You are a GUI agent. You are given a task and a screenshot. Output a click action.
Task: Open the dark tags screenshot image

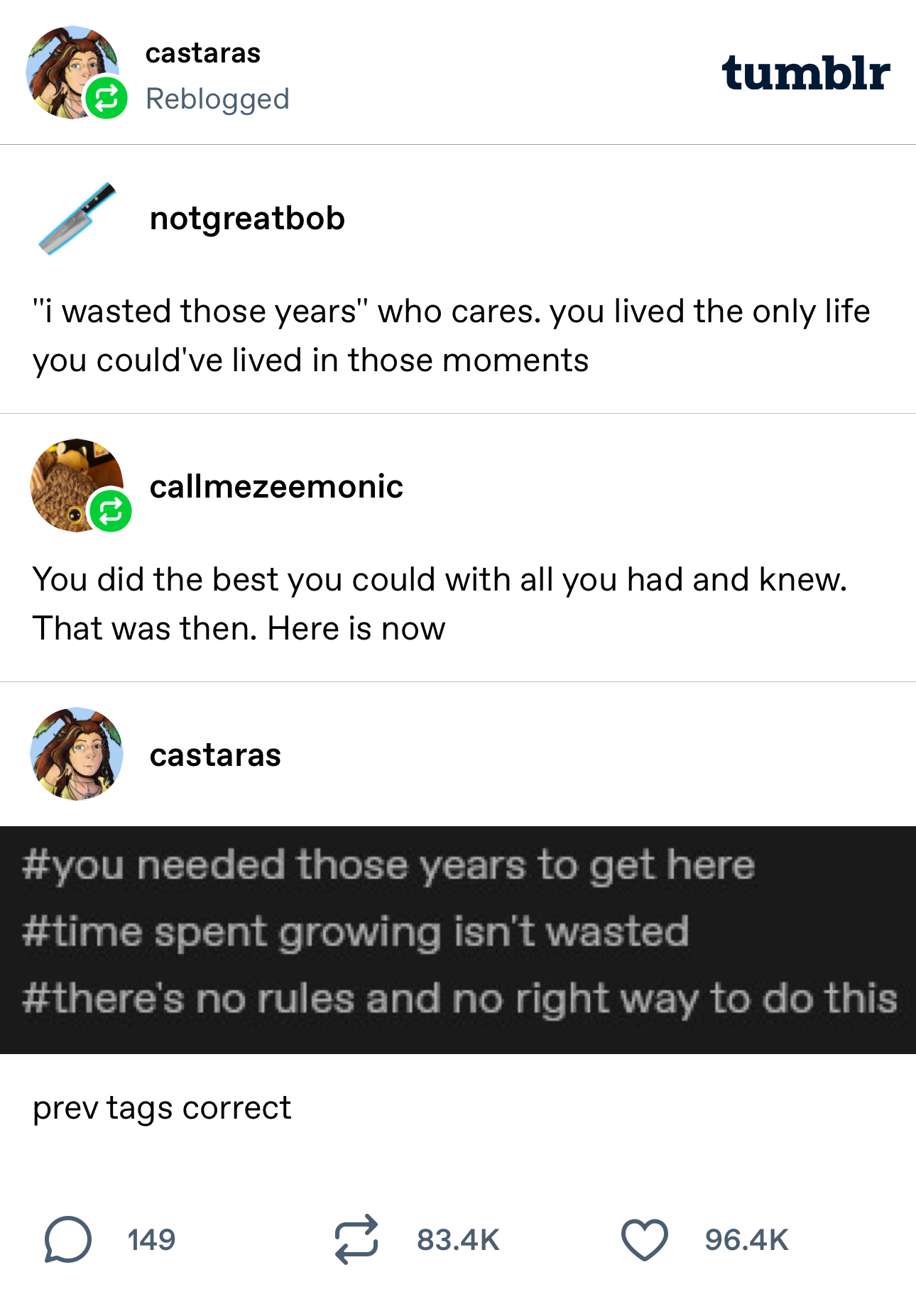tap(458, 939)
